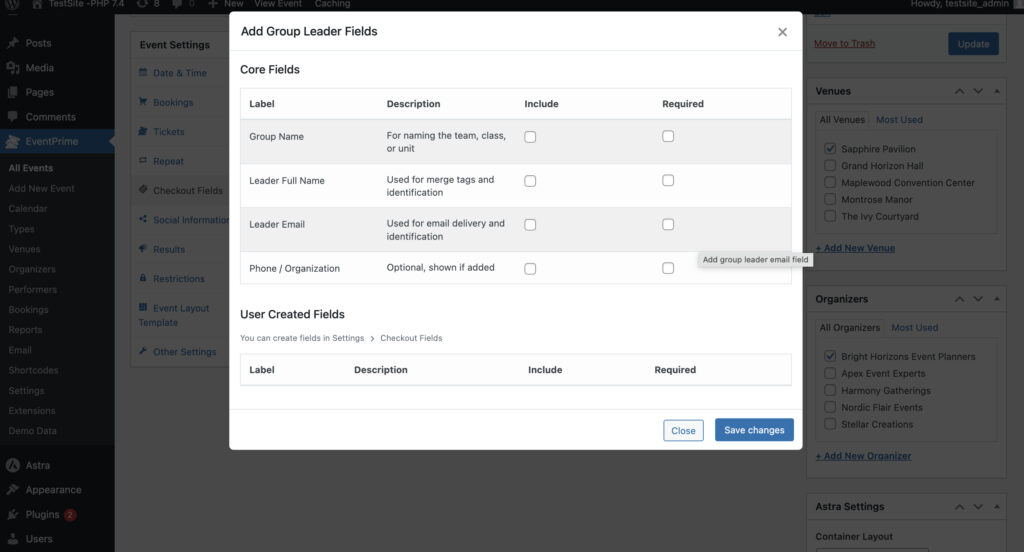The image size is (1024, 552).
Task: Switch to Most Used venues tab
Action: point(899,120)
